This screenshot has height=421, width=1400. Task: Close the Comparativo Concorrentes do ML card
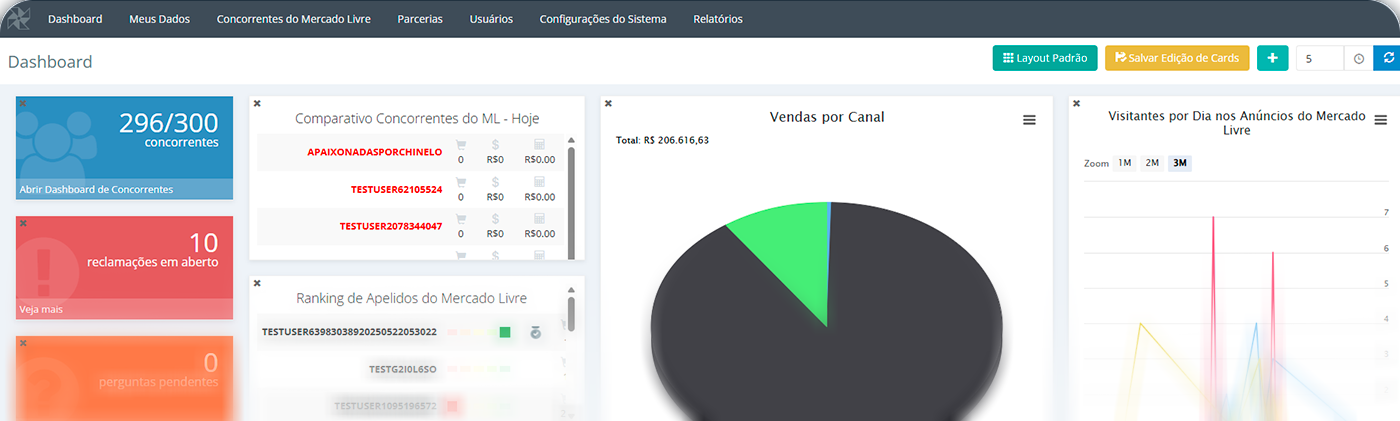click(x=257, y=103)
